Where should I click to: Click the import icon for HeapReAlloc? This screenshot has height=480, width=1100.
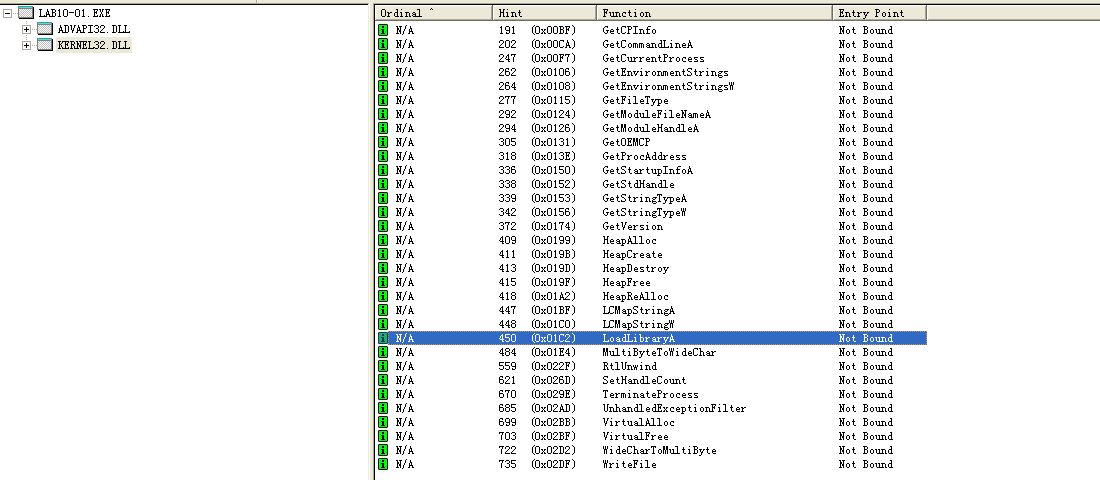tap(383, 297)
